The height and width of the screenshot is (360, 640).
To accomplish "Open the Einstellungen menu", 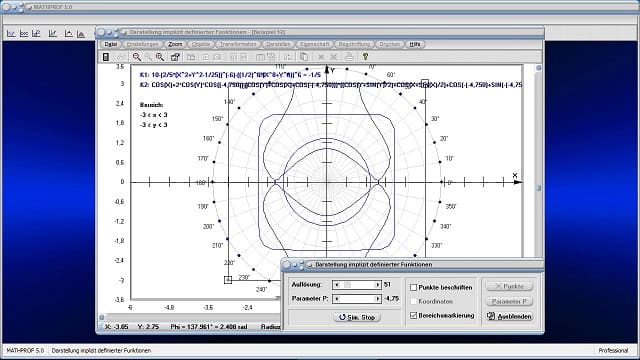I will click(142, 44).
